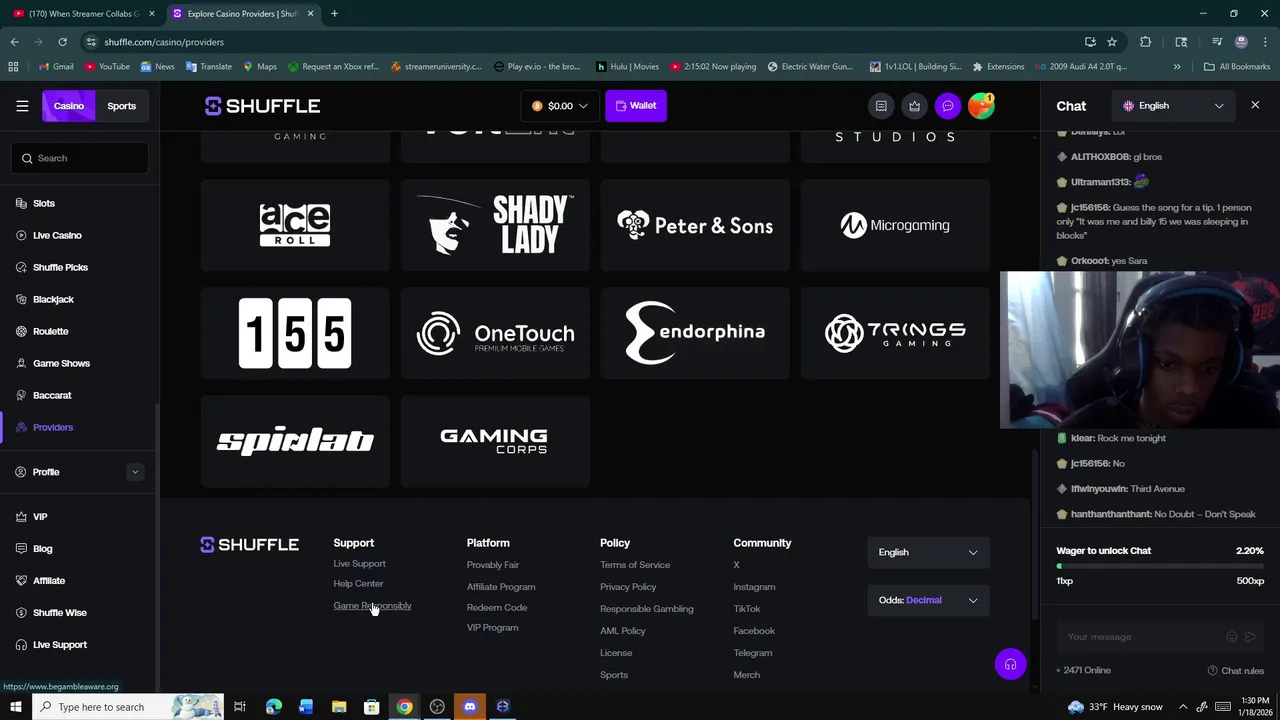Switch to the Sports tab

click(122, 106)
